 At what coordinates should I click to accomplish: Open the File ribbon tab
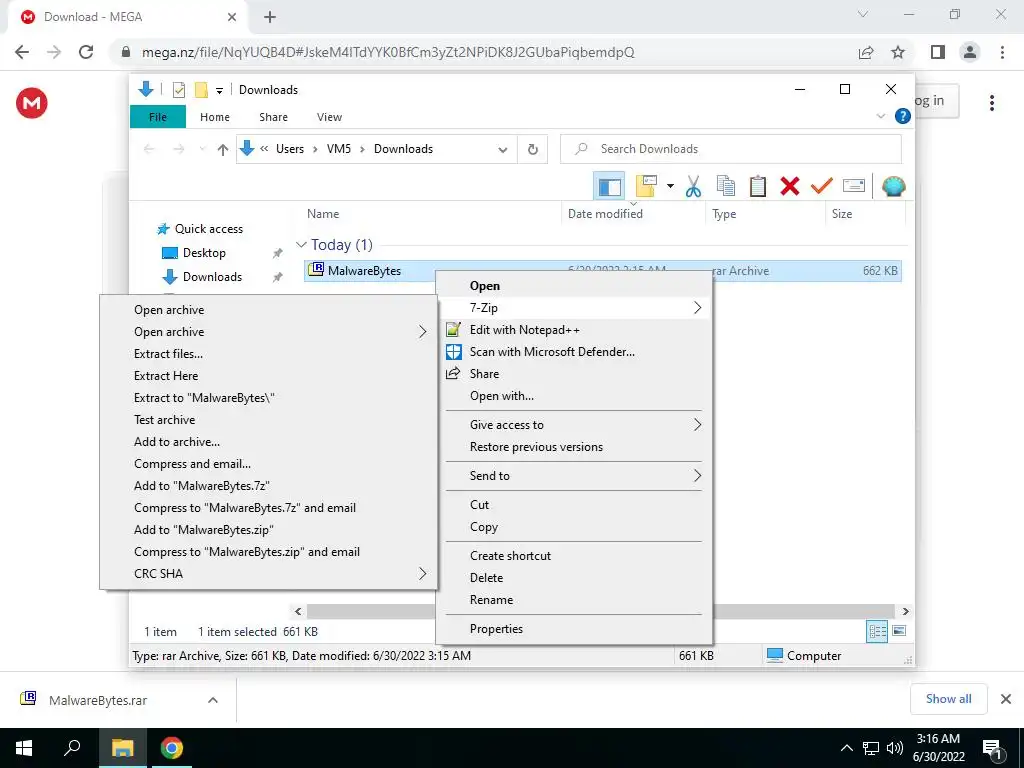tap(158, 117)
